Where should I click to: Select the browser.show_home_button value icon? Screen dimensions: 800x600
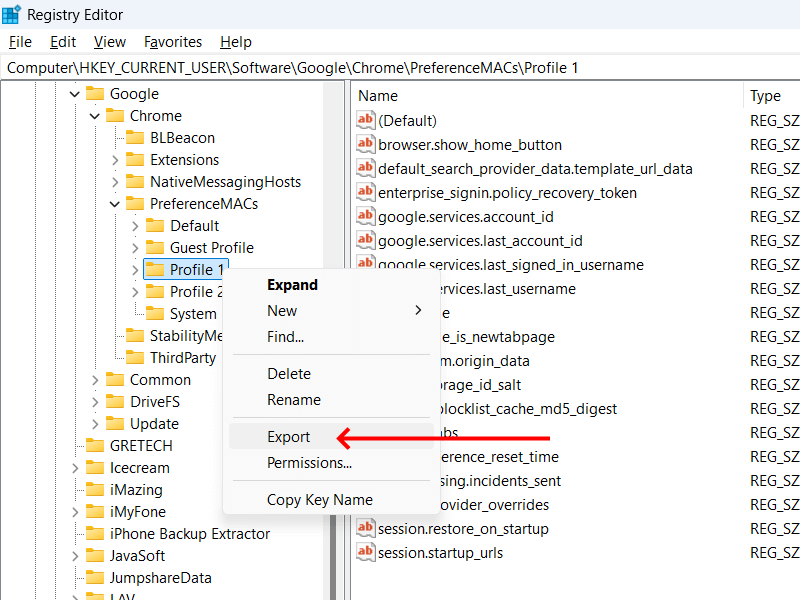click(365, 144)
